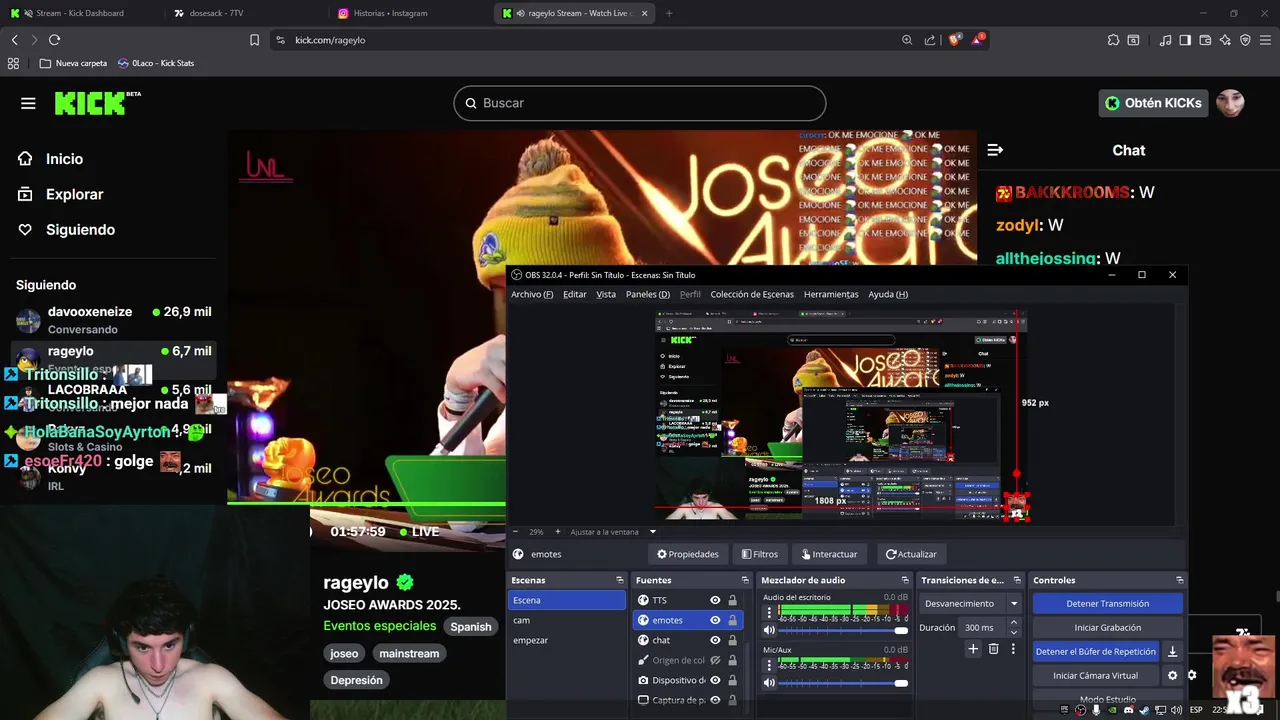Open Brave Wallet icon in toolbar
1280x720 pixels.
[1205, 40]
